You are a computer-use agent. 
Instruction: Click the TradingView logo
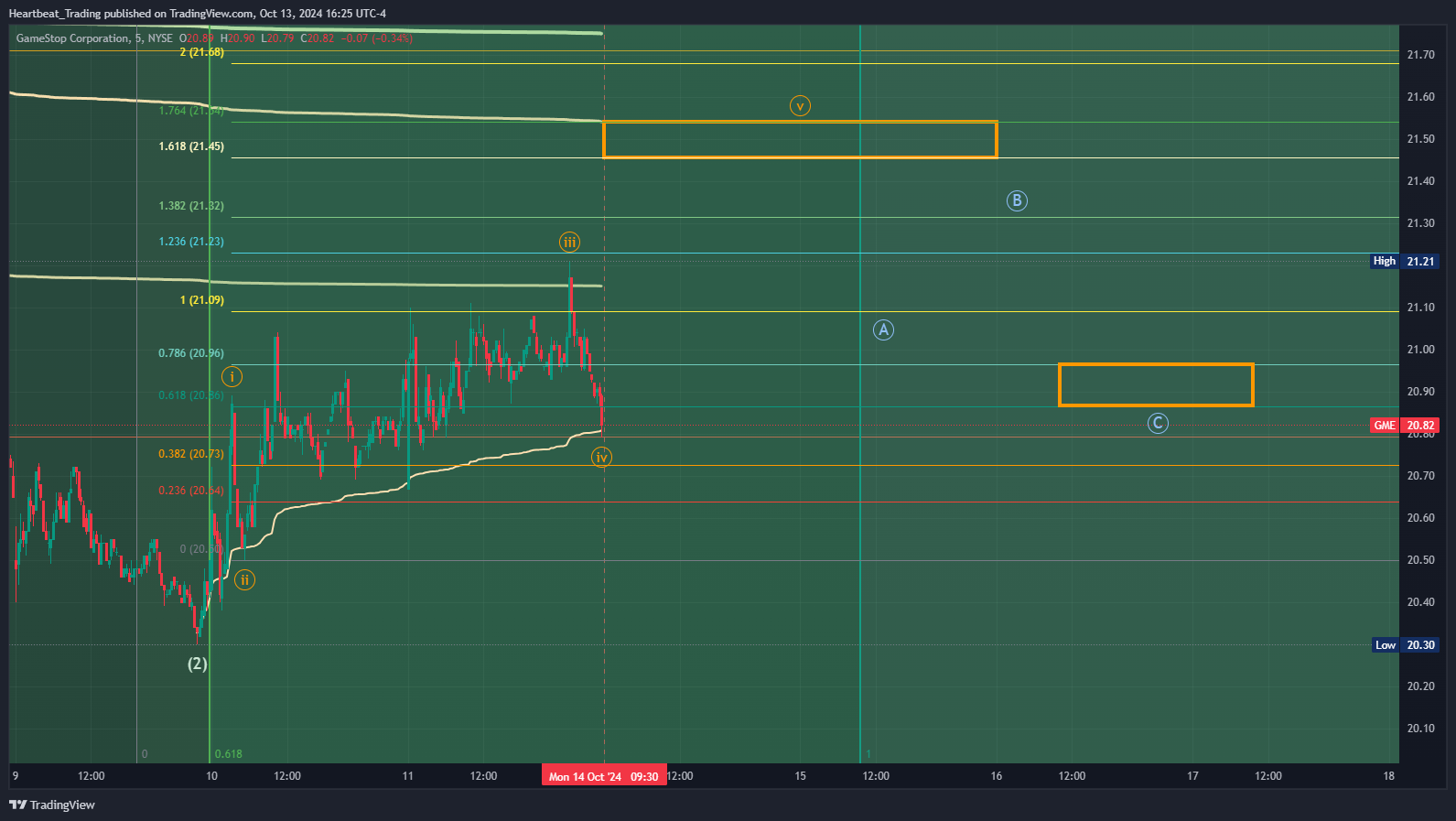[x=52, y=805]
